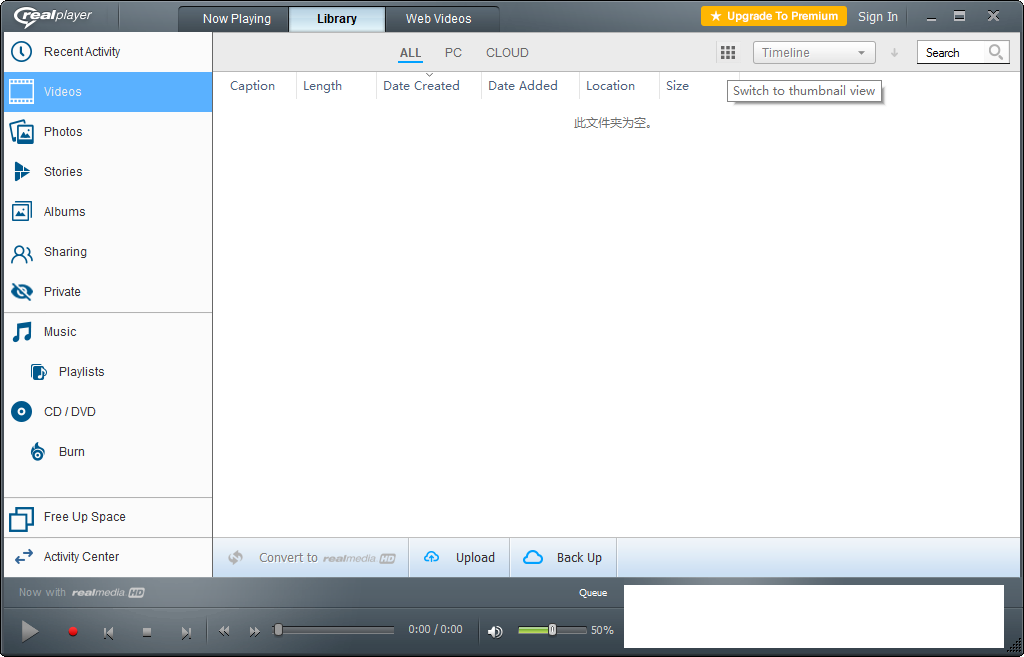Open Recent Activity in sidebar
1024x657 pixels.
point(108,52)
